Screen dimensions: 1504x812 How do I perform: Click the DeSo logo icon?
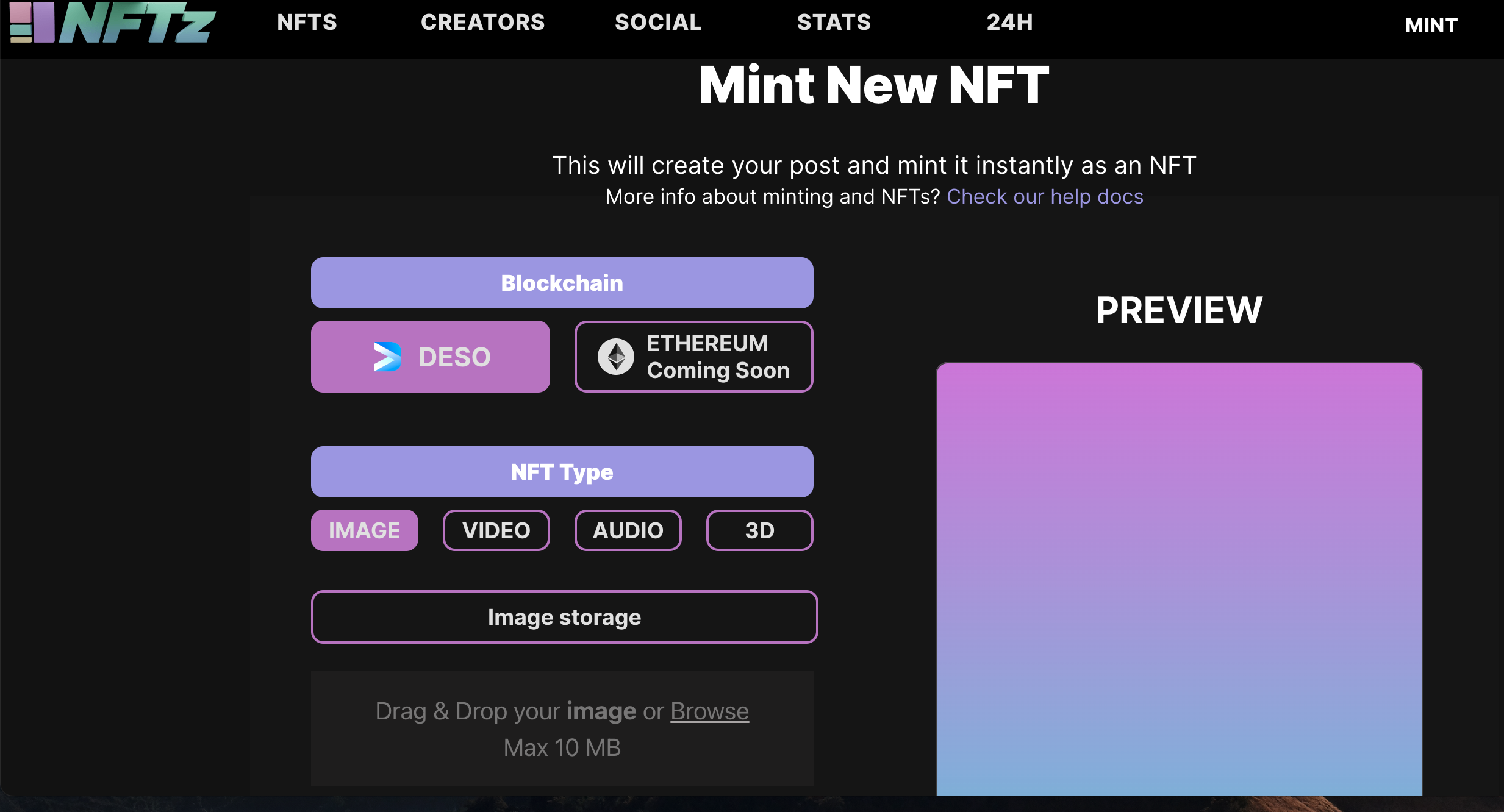387,357
